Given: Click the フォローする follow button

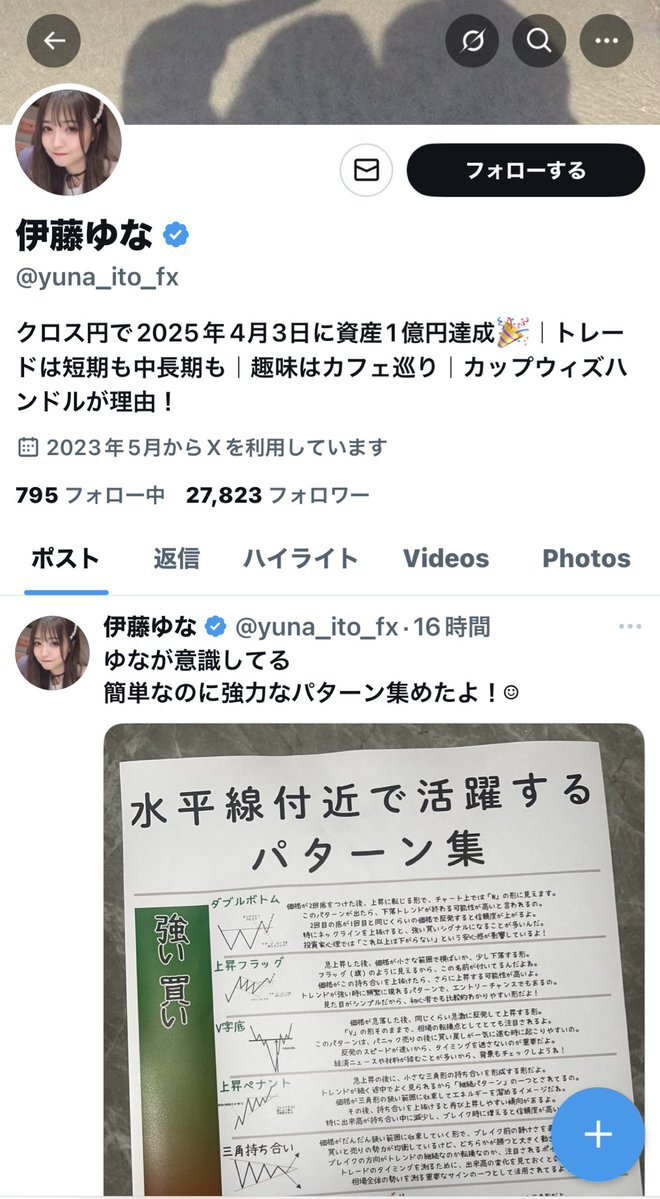Looking at the screenshot, I should pyautogui.click(x=525, y=170).
